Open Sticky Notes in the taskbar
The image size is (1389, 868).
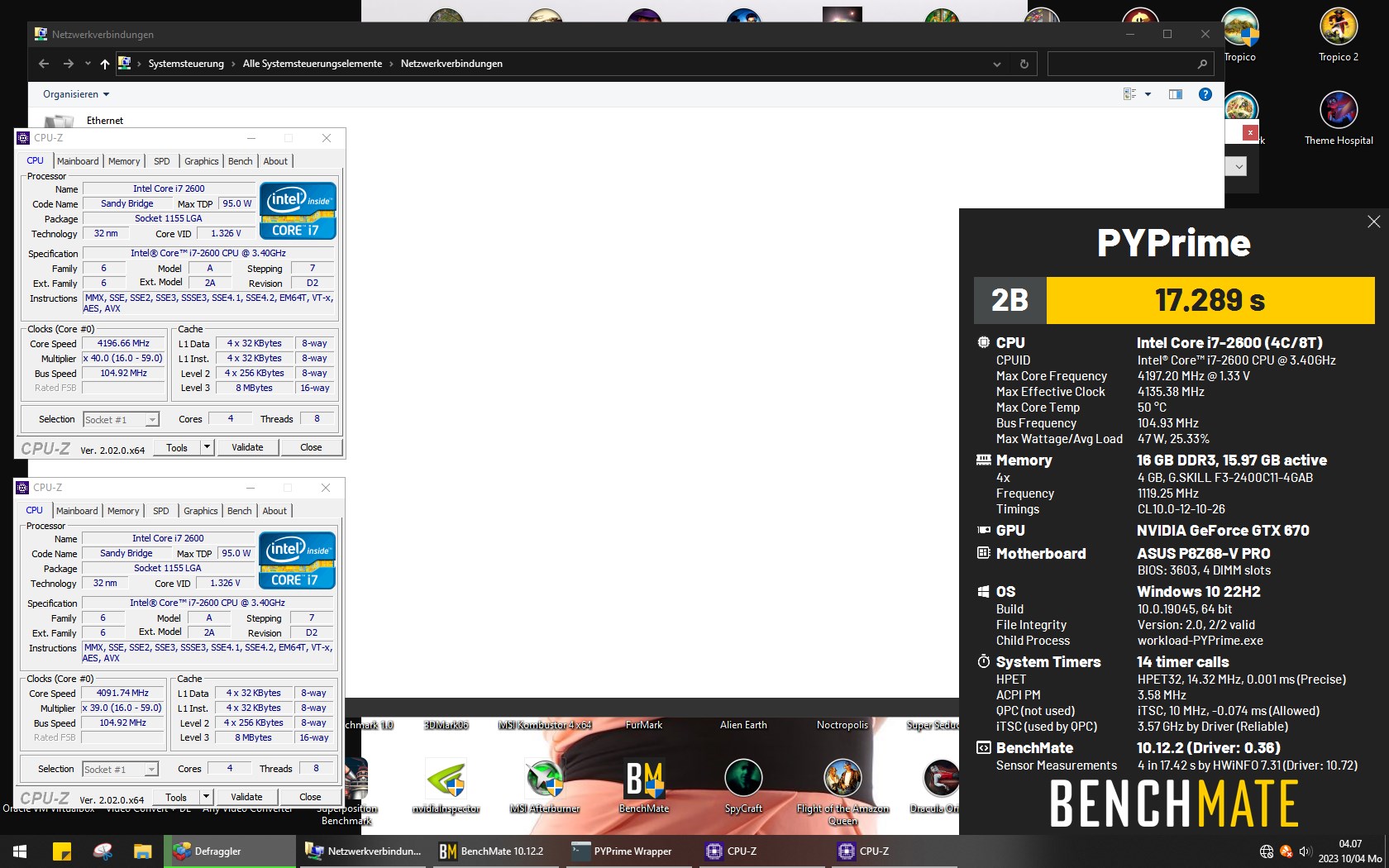[x=62, y=851]
